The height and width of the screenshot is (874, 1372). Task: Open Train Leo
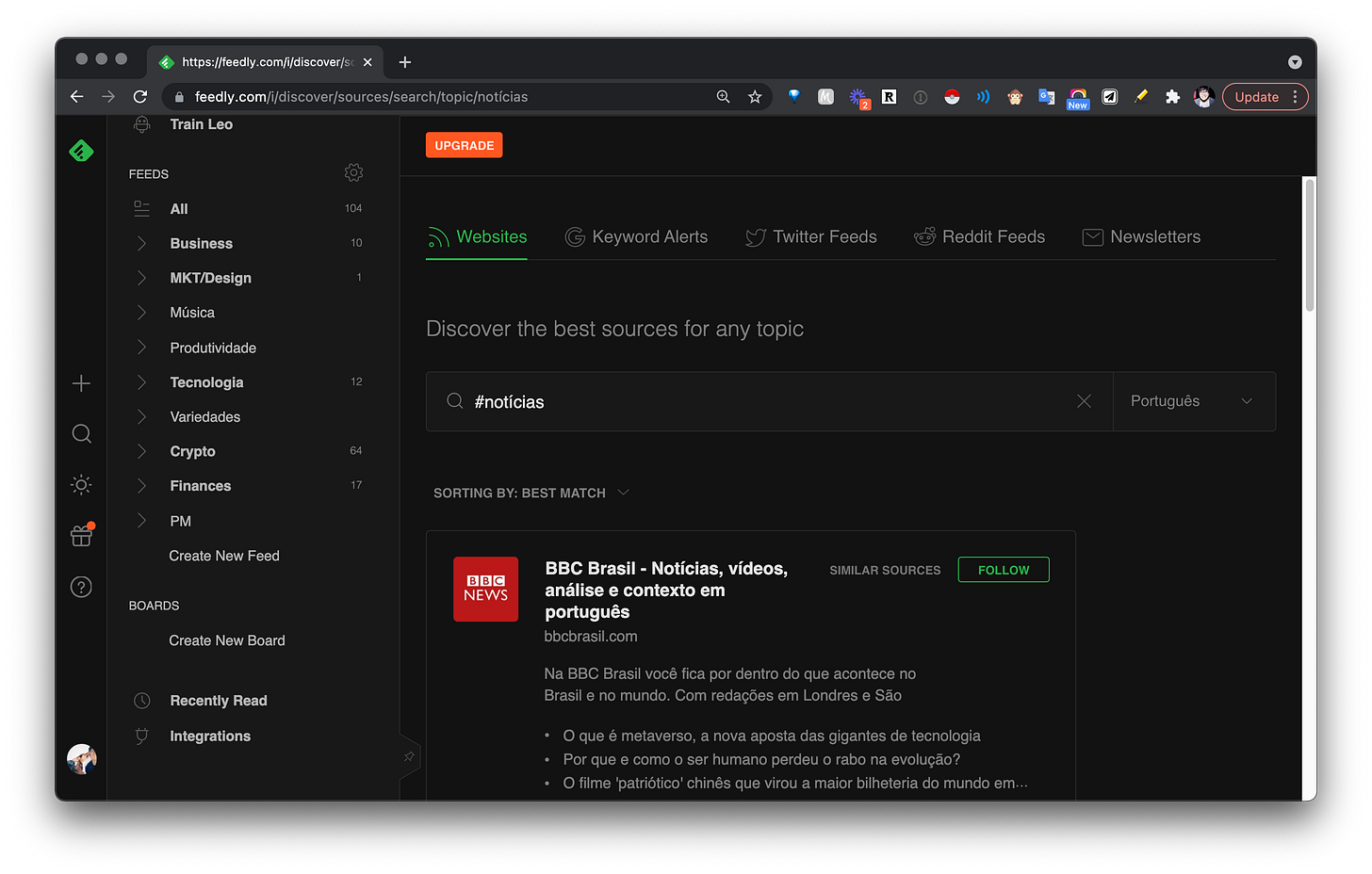coord(201,124)
